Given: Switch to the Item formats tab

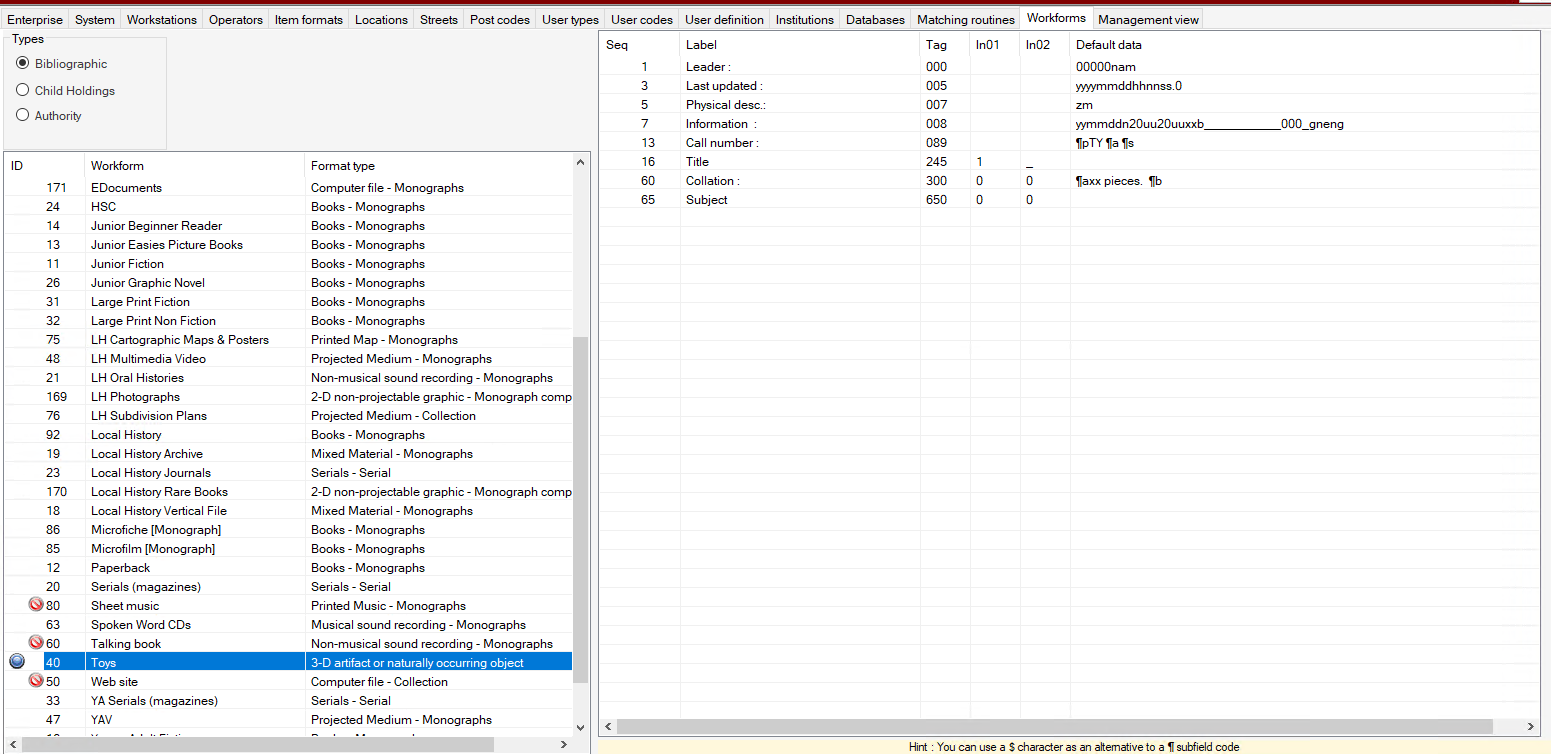Looking at the screenshot, I should pyautogui.click(x=308, y=18).
